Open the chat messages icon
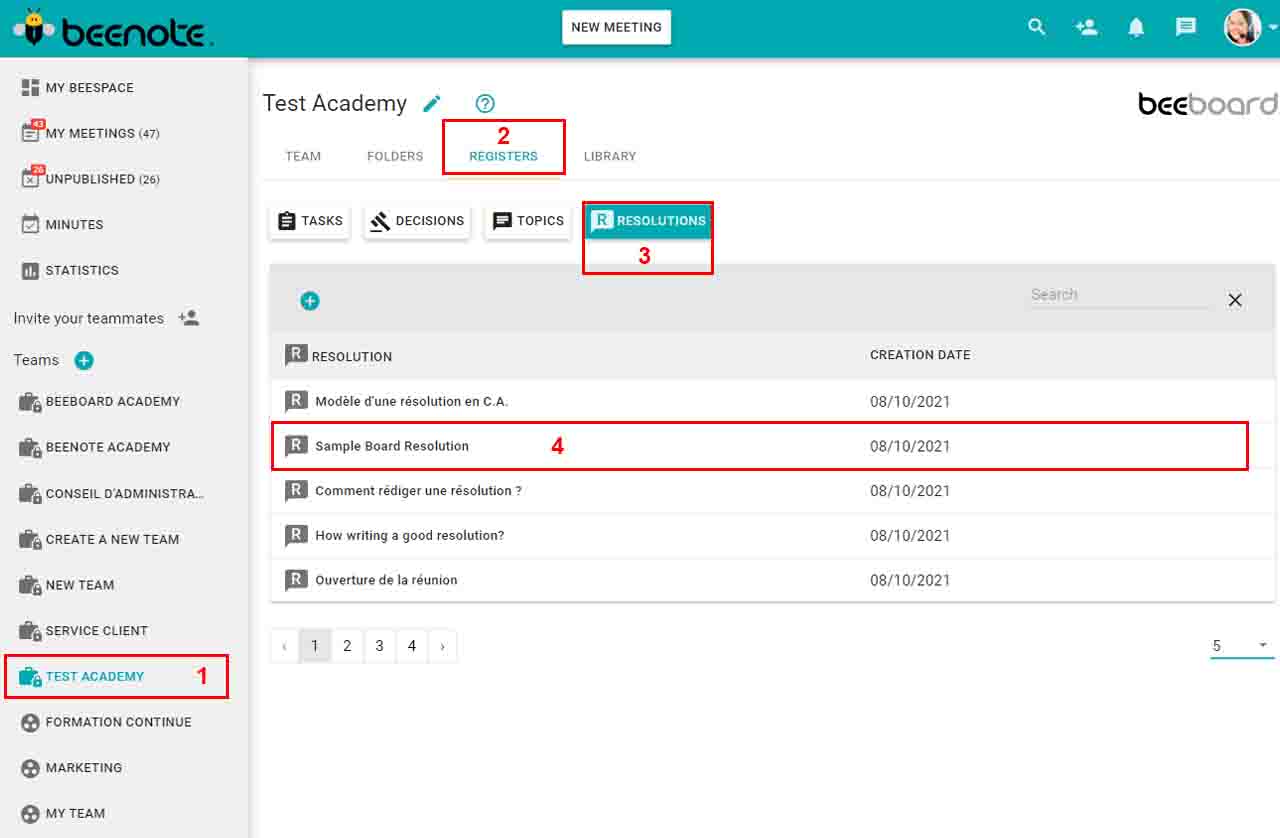 1186,28
